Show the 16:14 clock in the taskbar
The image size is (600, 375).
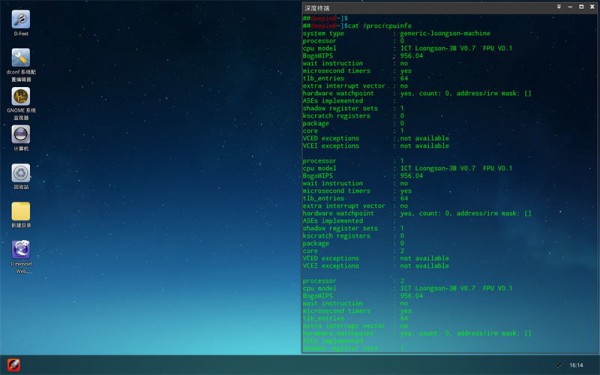pyautogui.click(x=576, y=365)
